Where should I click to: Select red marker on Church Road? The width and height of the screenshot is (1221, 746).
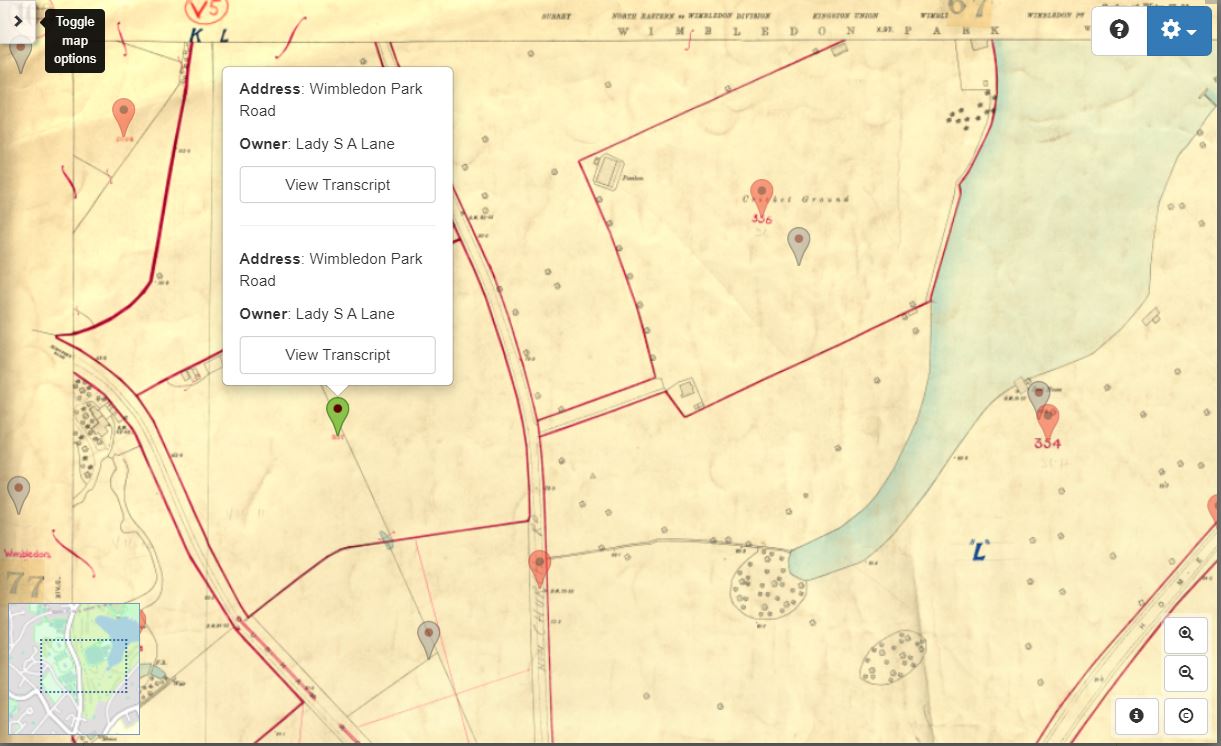(x=539, y=566)
